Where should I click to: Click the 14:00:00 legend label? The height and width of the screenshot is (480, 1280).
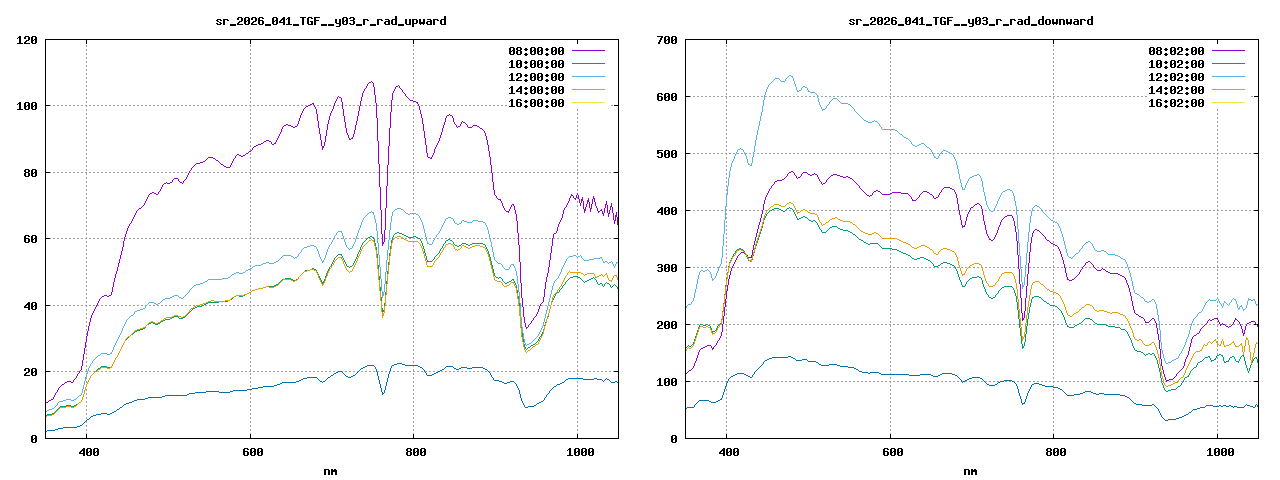pos(536,90)
